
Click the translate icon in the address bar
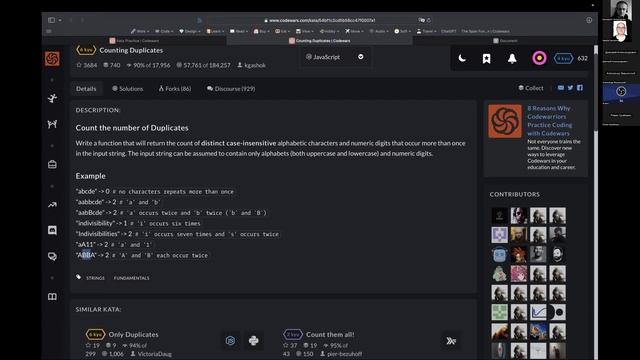(x=421, y=20)
